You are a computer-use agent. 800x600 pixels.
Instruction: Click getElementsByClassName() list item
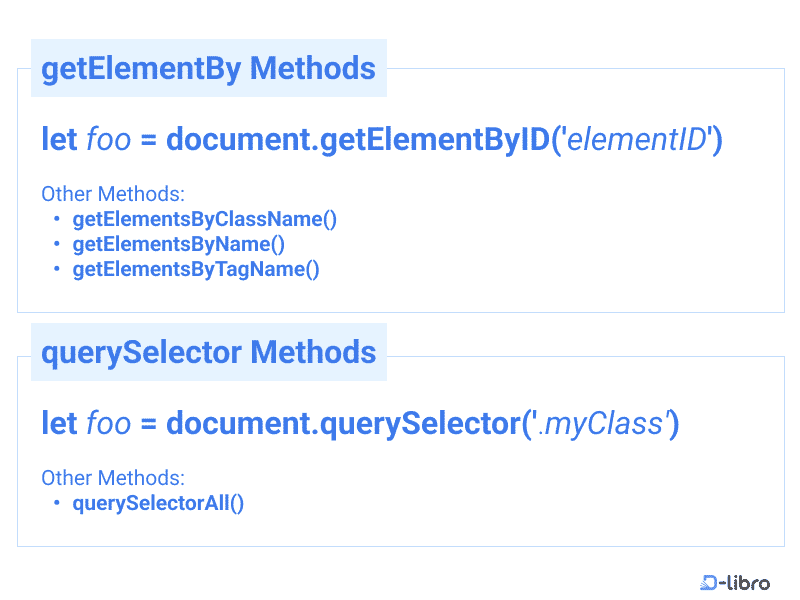(205, 219)
